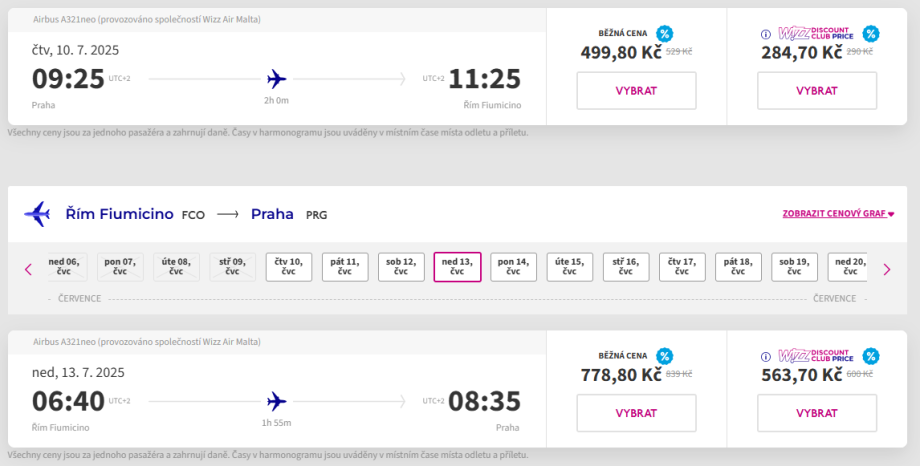920x466 pixels.
Task: Choose date pon 14, čvc
Action: pyautogui.click(x=513, y=267)
